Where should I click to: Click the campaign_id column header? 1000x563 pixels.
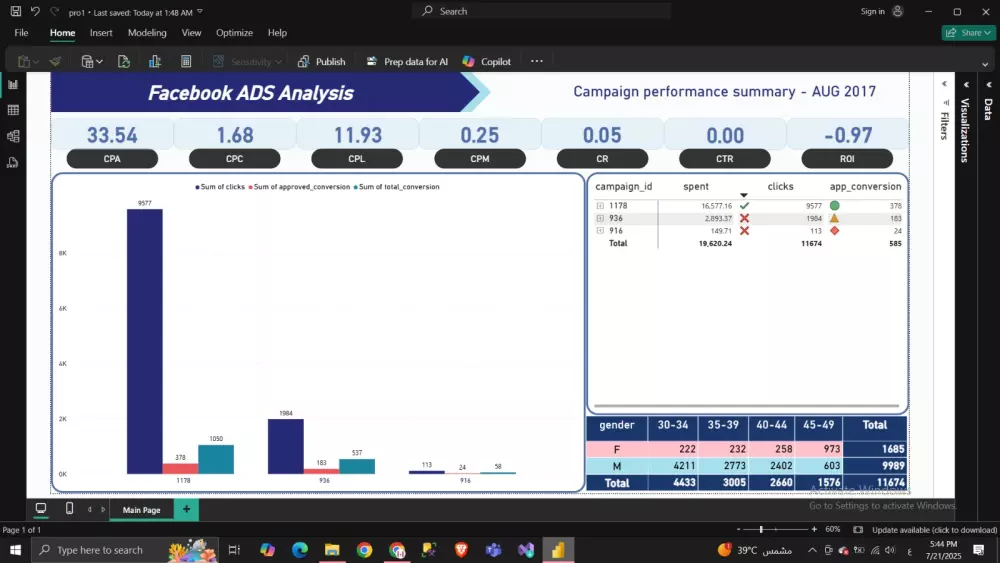pos(624,186)
